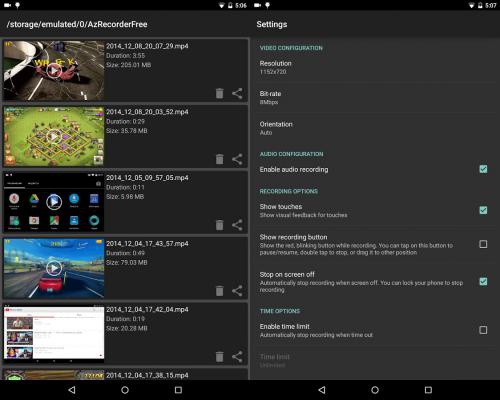The height and width of the screenshot is (400, 500).
Task: Play the 2014_12_08_20_07_29.mp4 thumbnail
Action: [54, 70]
